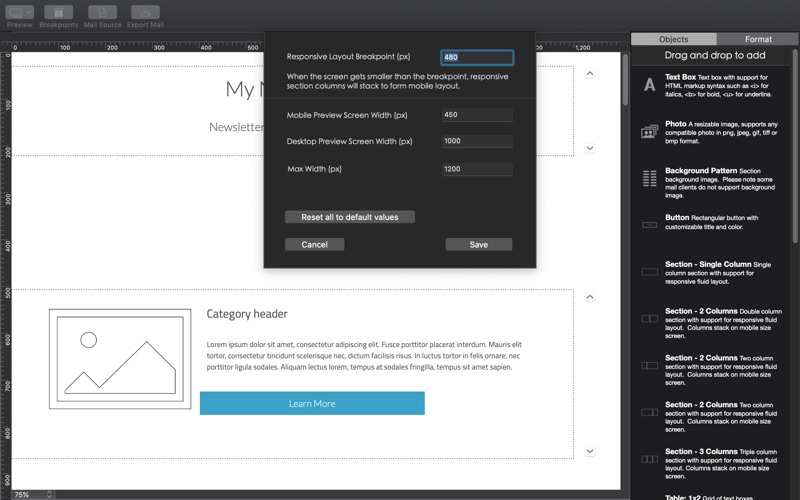Open the Preview dropdown arrow
The image size is (800, 500).
tap(29, 12)
